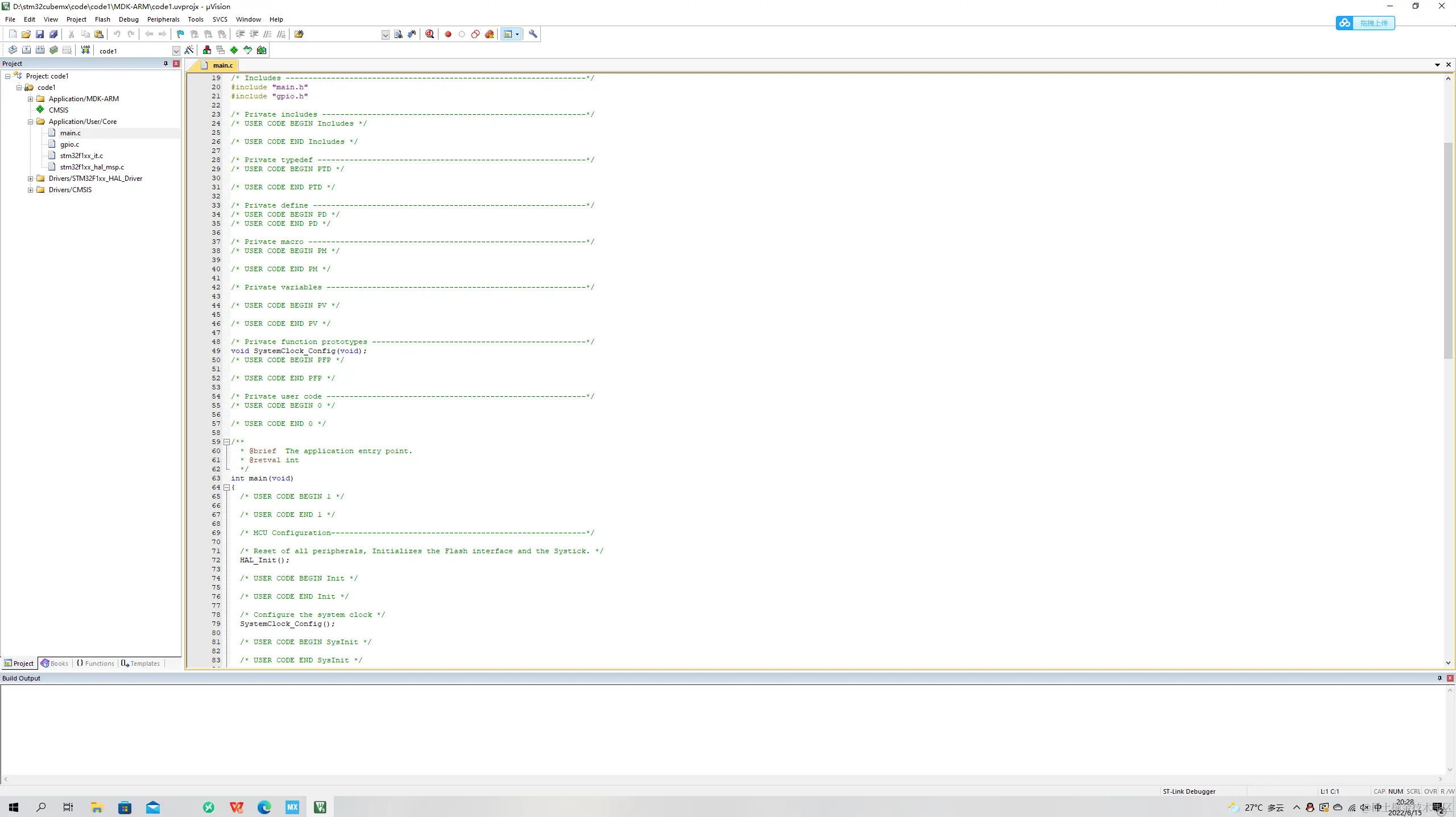
Task: Start debug session with magnifier icon
Action: point(430,34)
